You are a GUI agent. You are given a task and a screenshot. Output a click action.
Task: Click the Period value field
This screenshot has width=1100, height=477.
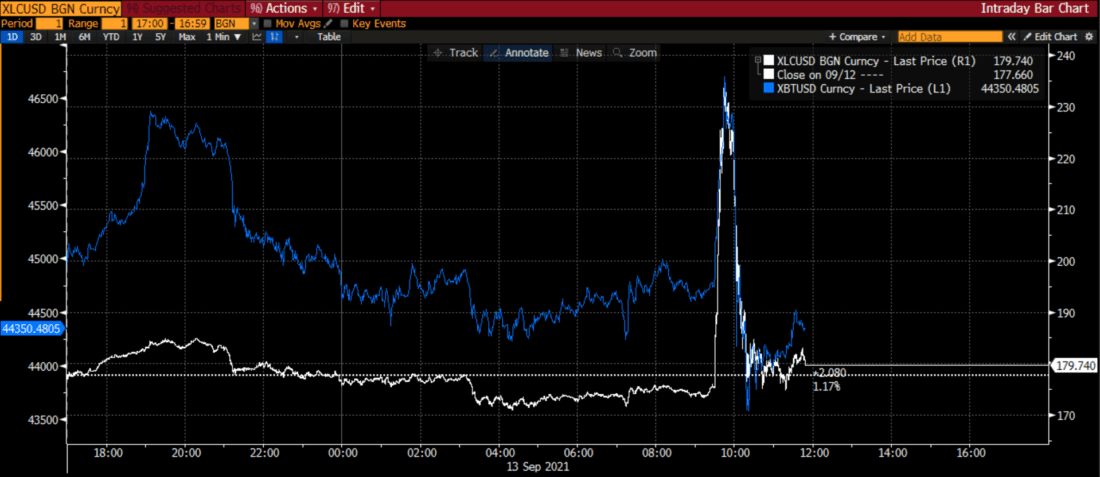click(48, 24)
